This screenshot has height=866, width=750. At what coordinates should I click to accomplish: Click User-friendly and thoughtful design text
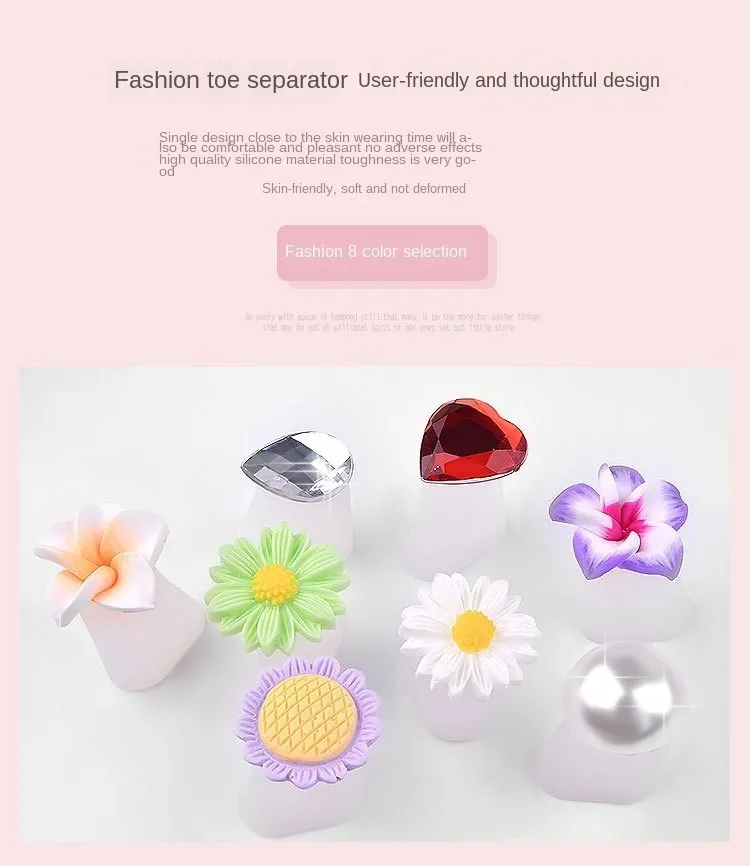(509, 81)
